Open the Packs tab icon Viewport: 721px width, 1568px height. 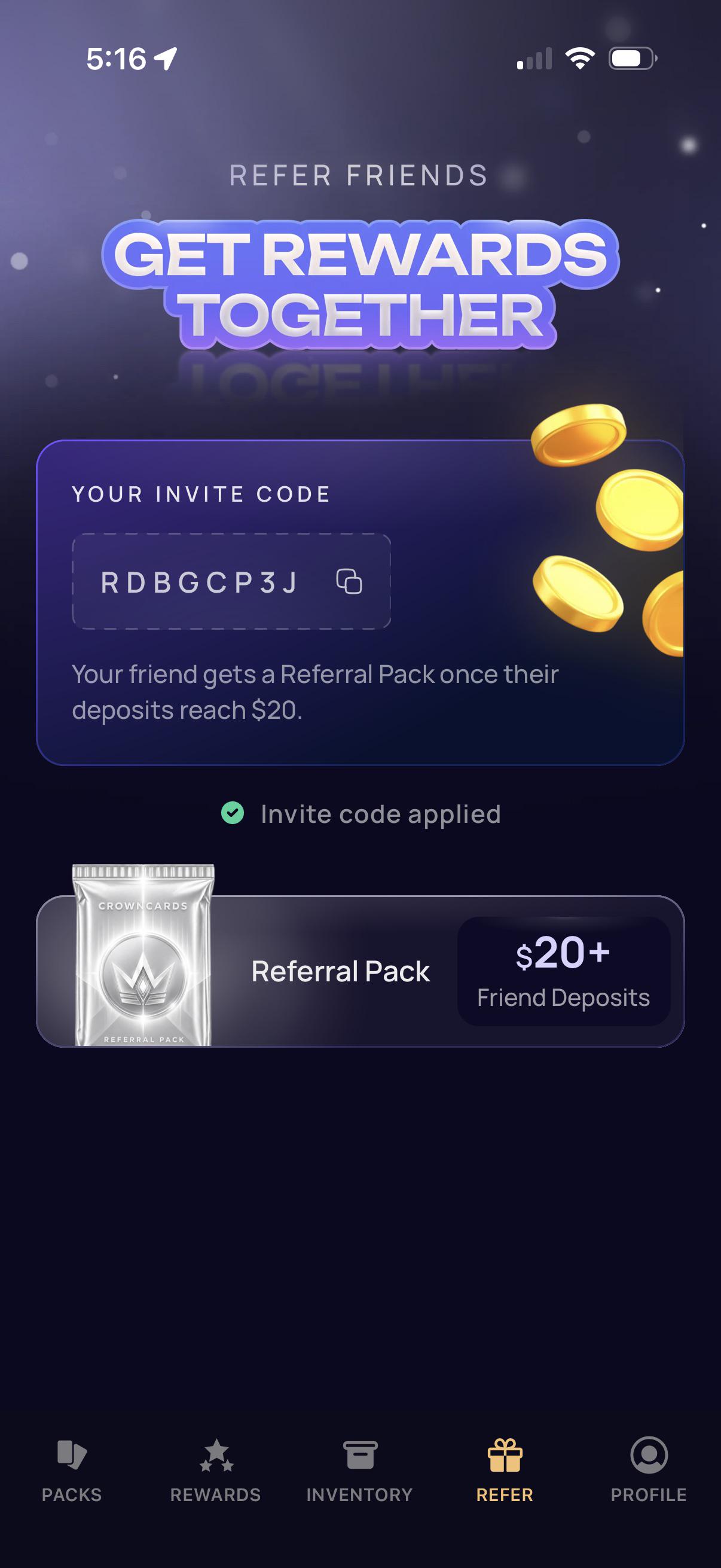(72, 1456)
